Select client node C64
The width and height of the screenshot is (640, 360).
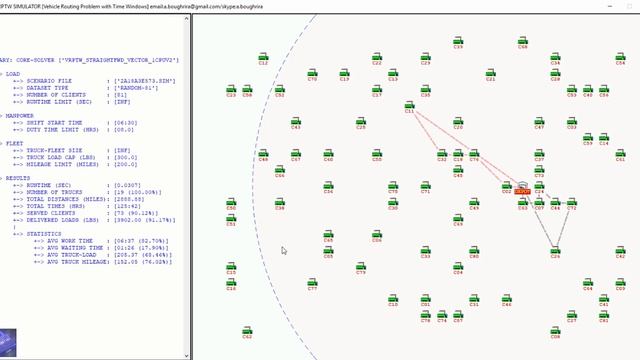pyautogui.click(x=588, y=283)
